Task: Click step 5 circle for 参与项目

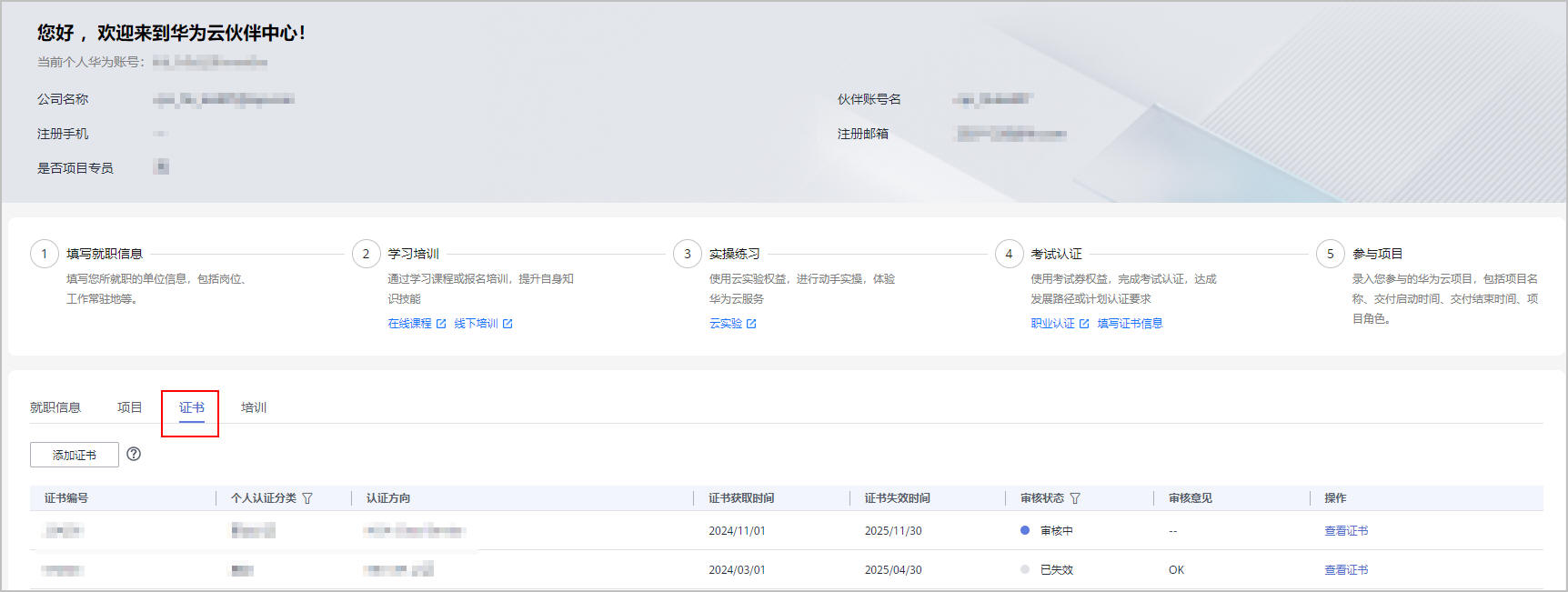Action: point(1331,254)
